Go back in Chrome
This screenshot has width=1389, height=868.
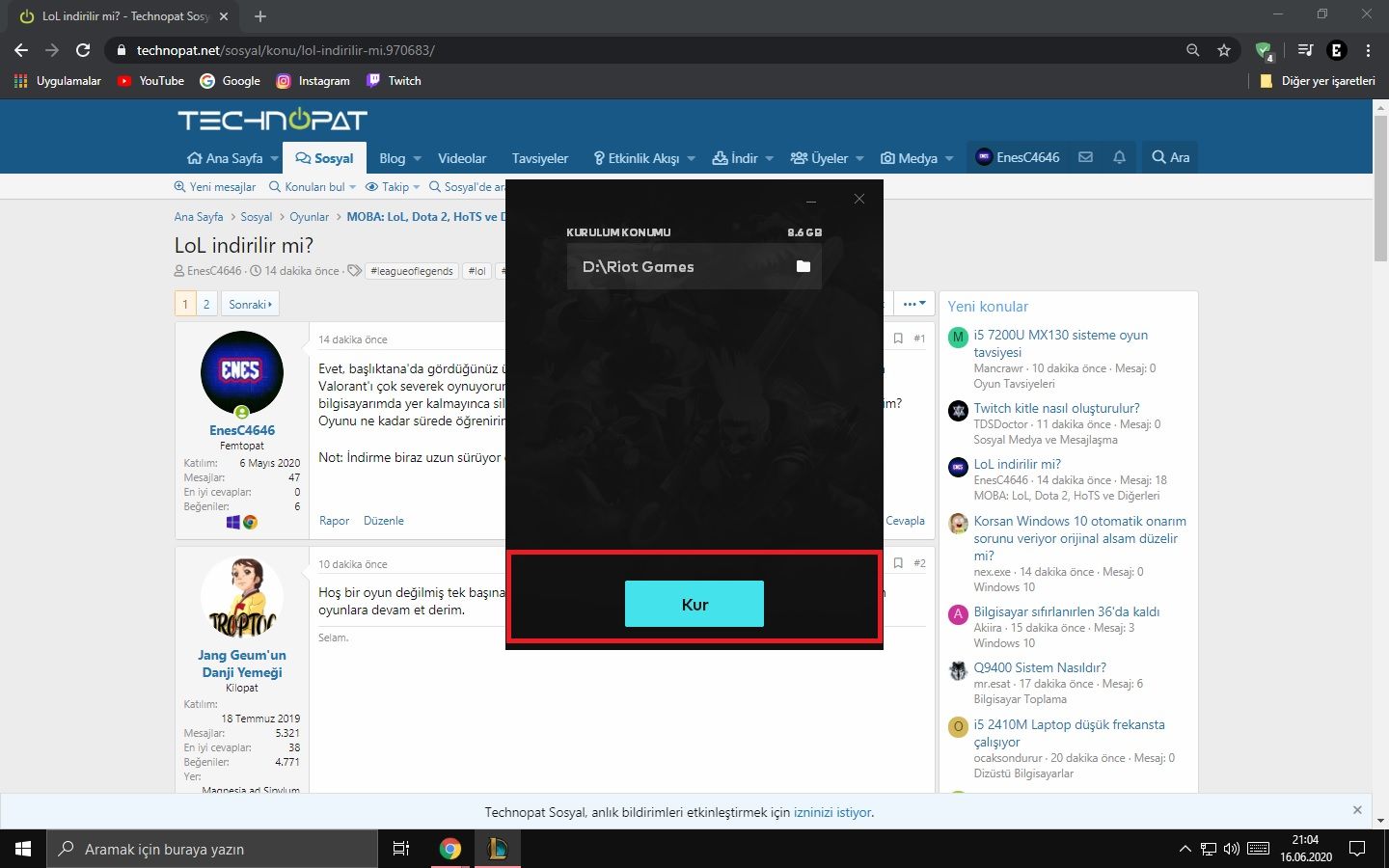tap(21, 50)
